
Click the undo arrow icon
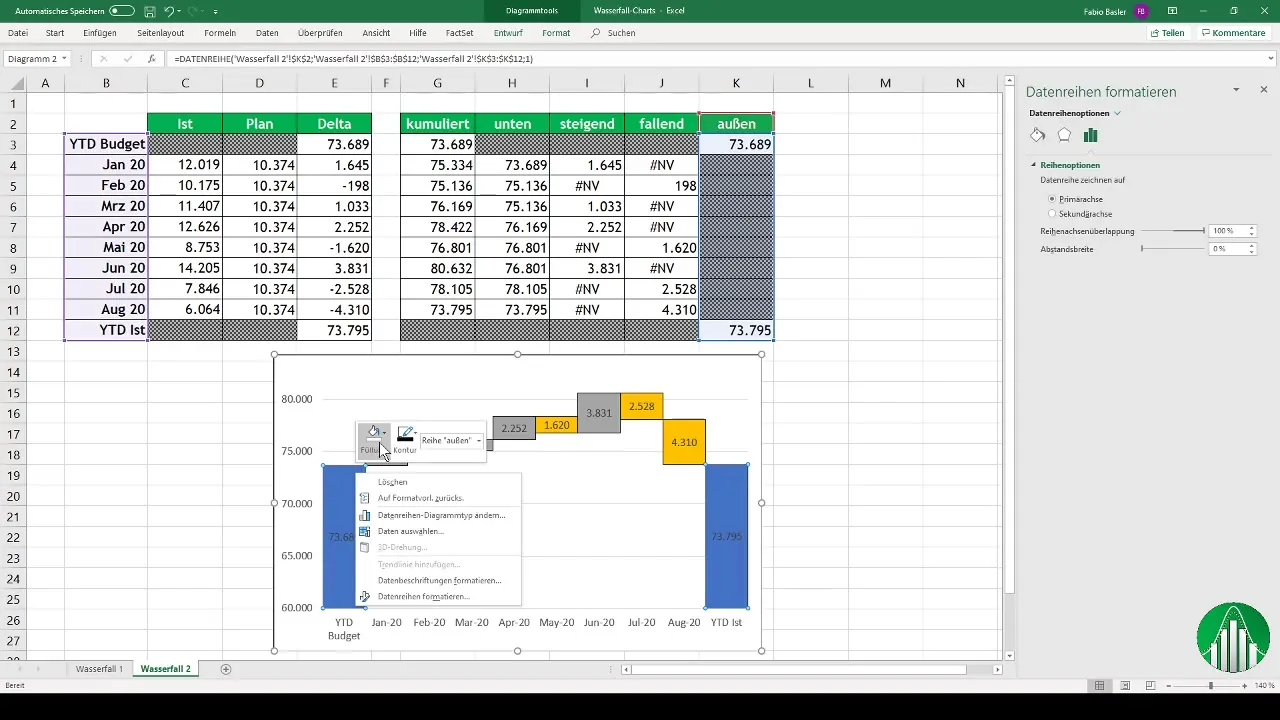[170, 10]
